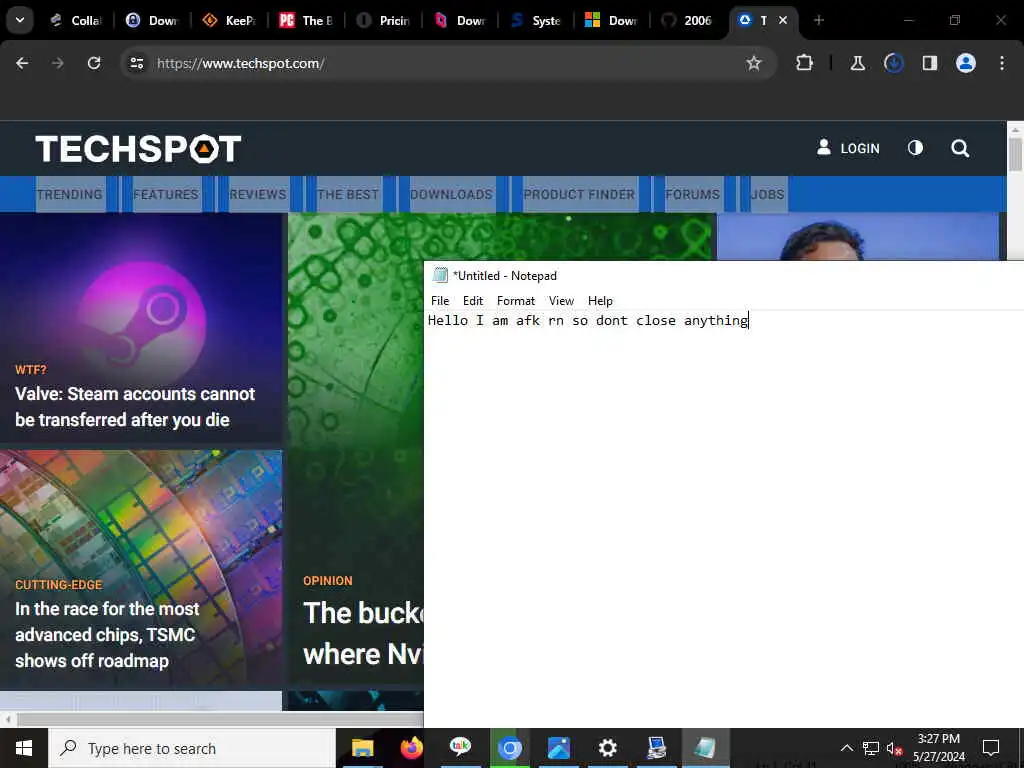Open Notepad File menu
Image resolution: width=1024 pixels, height=768 pixels.
tap(440, 301)
